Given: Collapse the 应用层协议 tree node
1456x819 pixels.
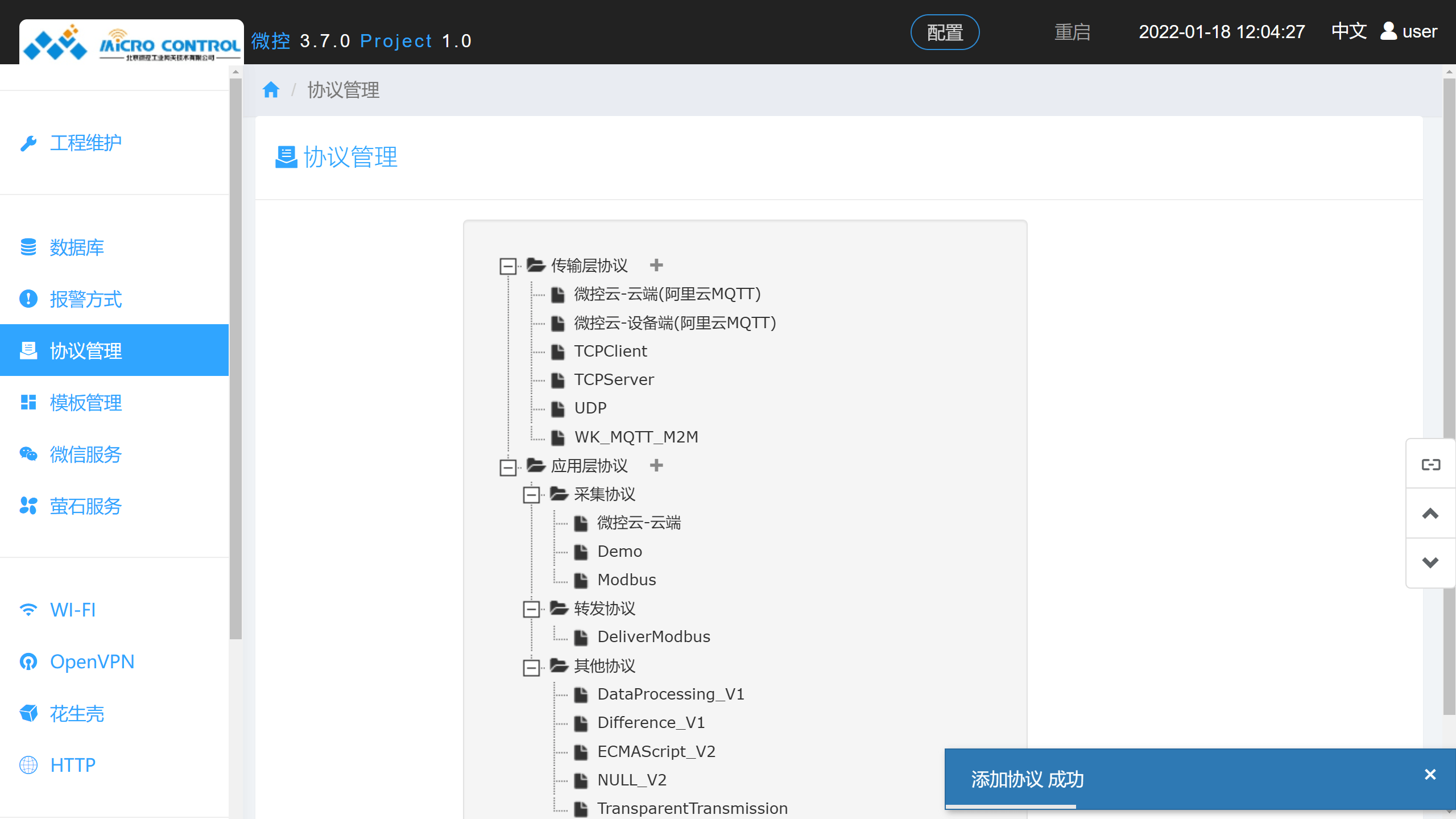Looking at the screenshot, I should 507,466.
